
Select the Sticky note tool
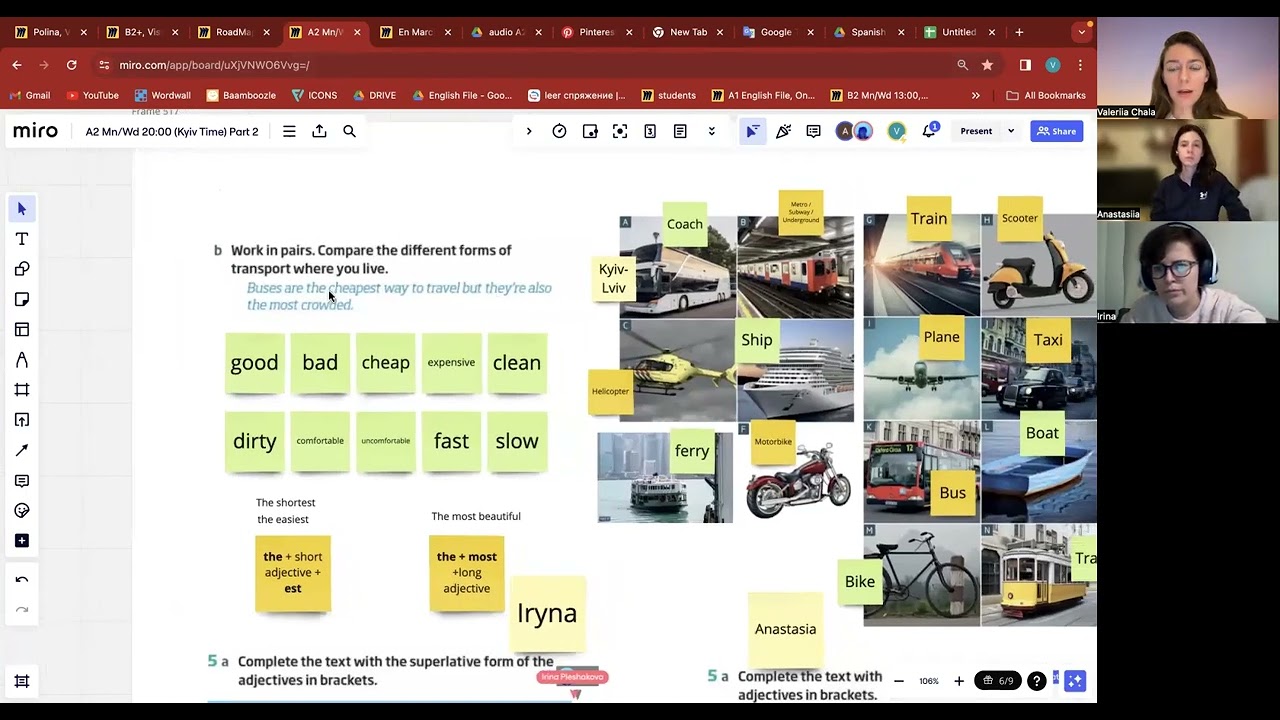pos(22,299)
